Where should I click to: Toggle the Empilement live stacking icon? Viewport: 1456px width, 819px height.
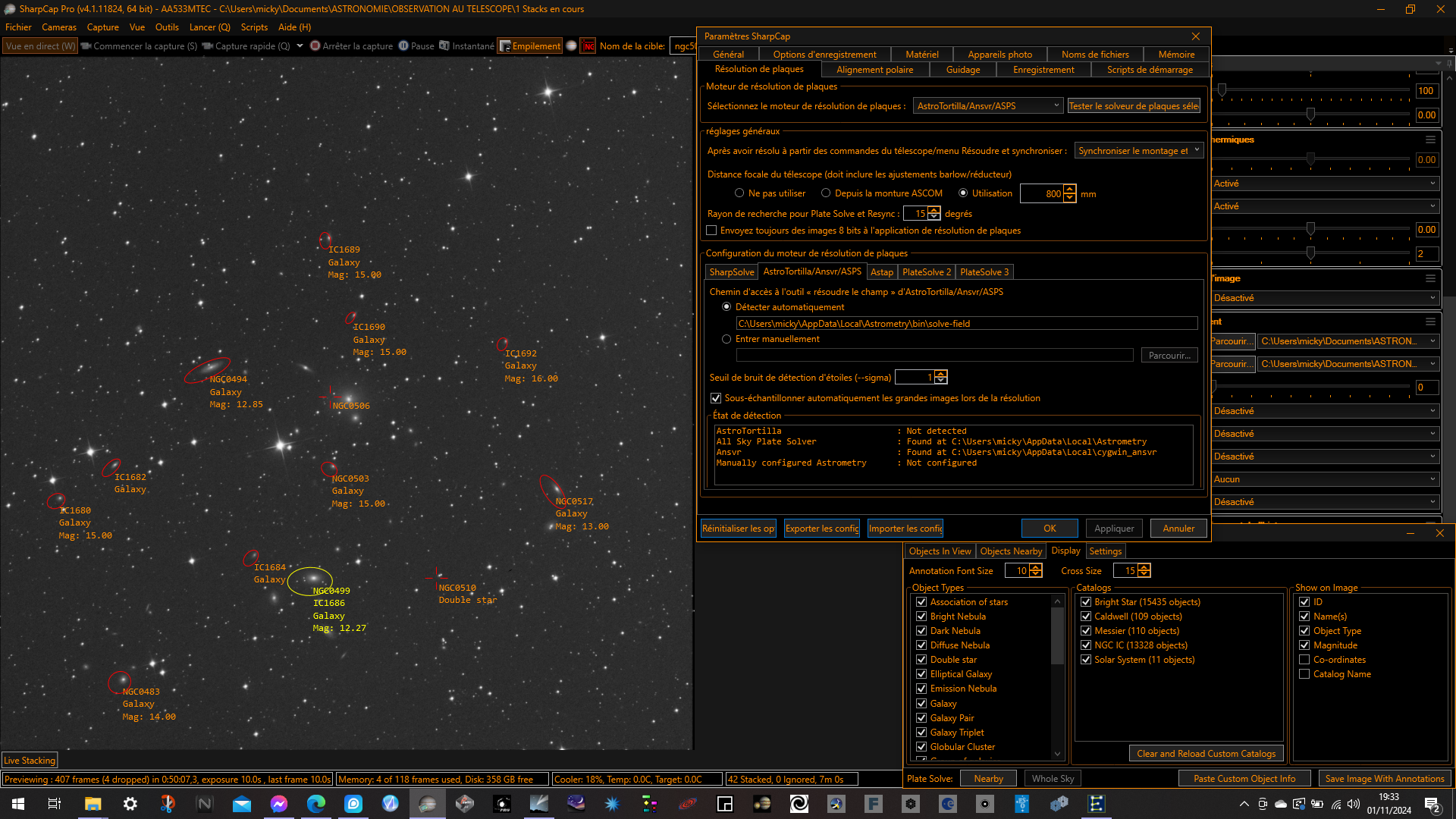505,46
